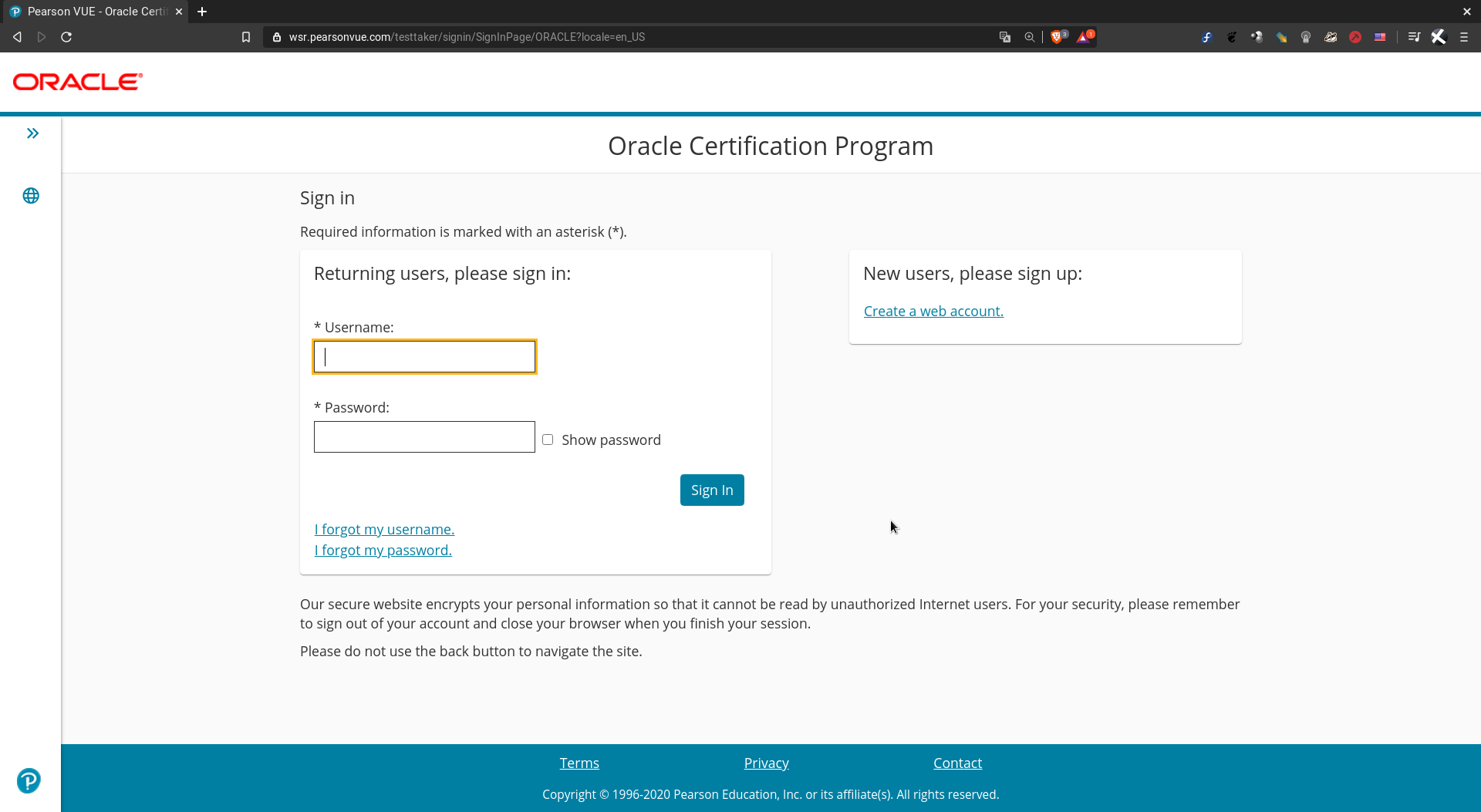Image resolution: width=1481 pixels, height=812 pixels.
Task: Click the red circle hammer extension icon
Action: point(1355,37)
